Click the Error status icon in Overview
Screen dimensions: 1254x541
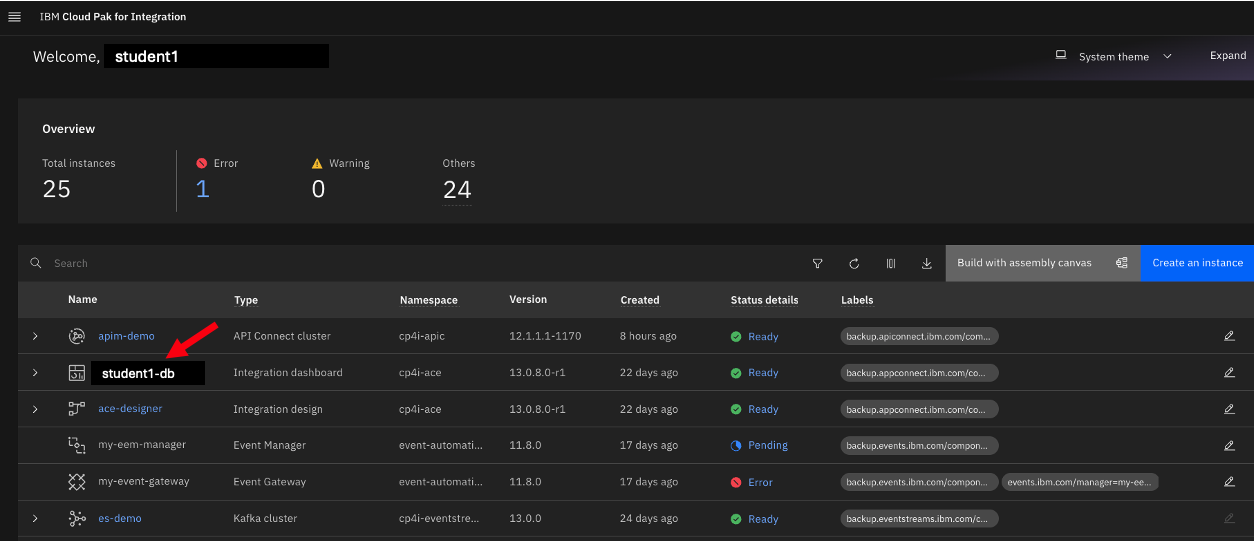pos(201,163)
